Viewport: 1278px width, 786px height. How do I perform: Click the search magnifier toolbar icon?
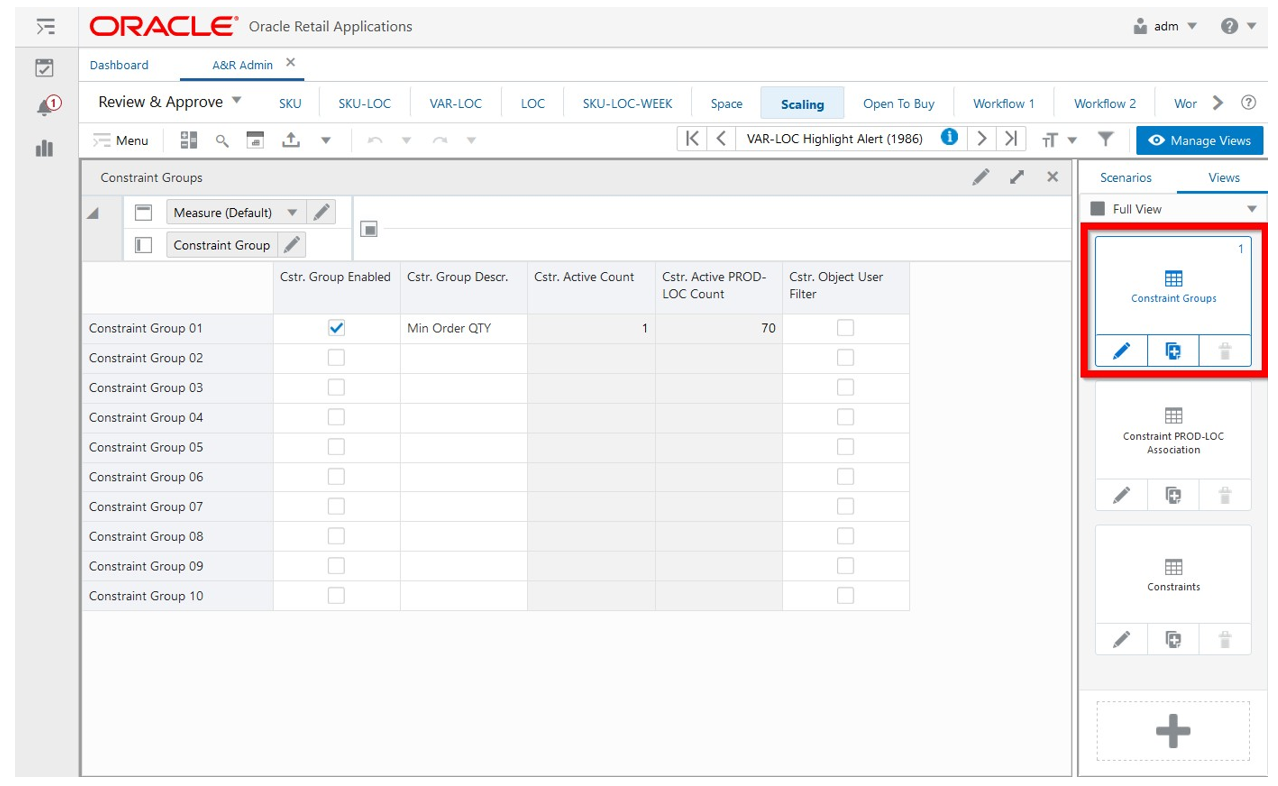(x=222, y=141)
